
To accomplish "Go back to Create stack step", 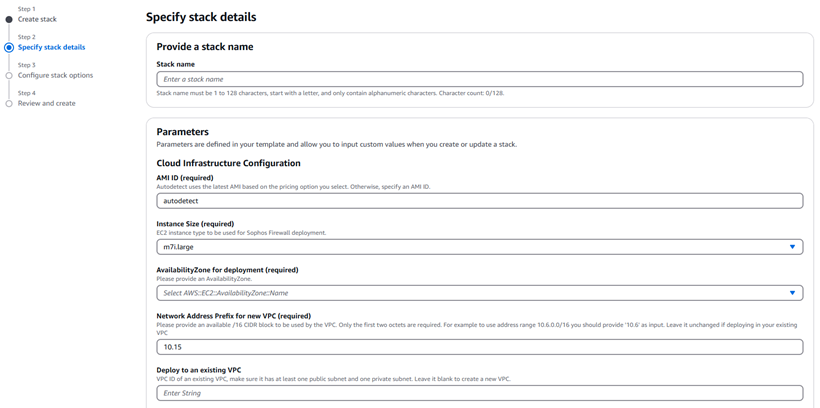I will pos(37,19).
